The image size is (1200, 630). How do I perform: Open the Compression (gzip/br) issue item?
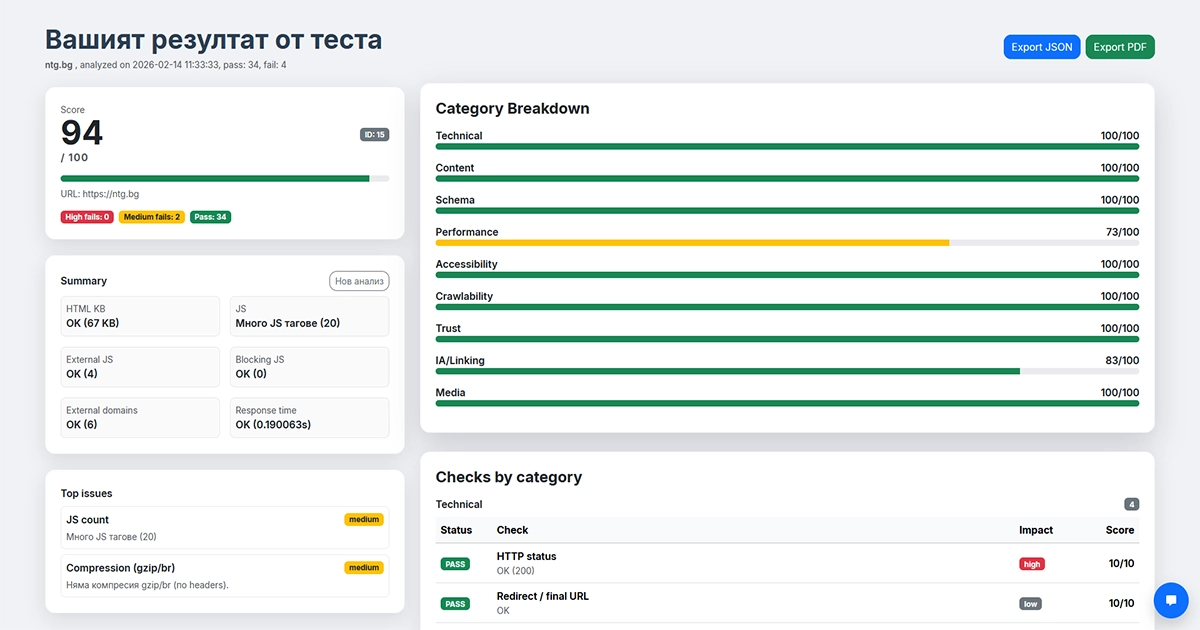coord(224,575)
